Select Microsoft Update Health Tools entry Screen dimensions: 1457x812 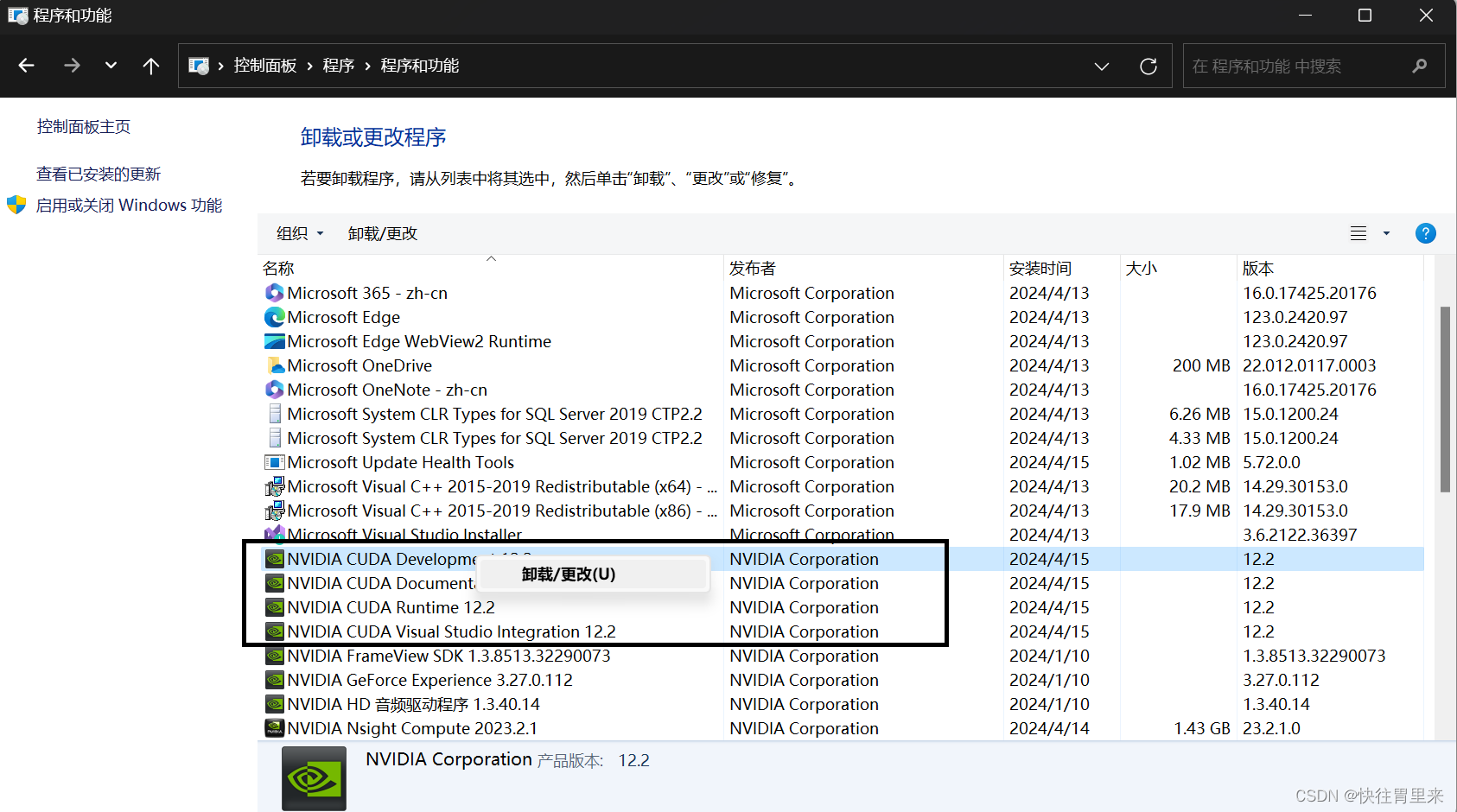coord(400,462)
